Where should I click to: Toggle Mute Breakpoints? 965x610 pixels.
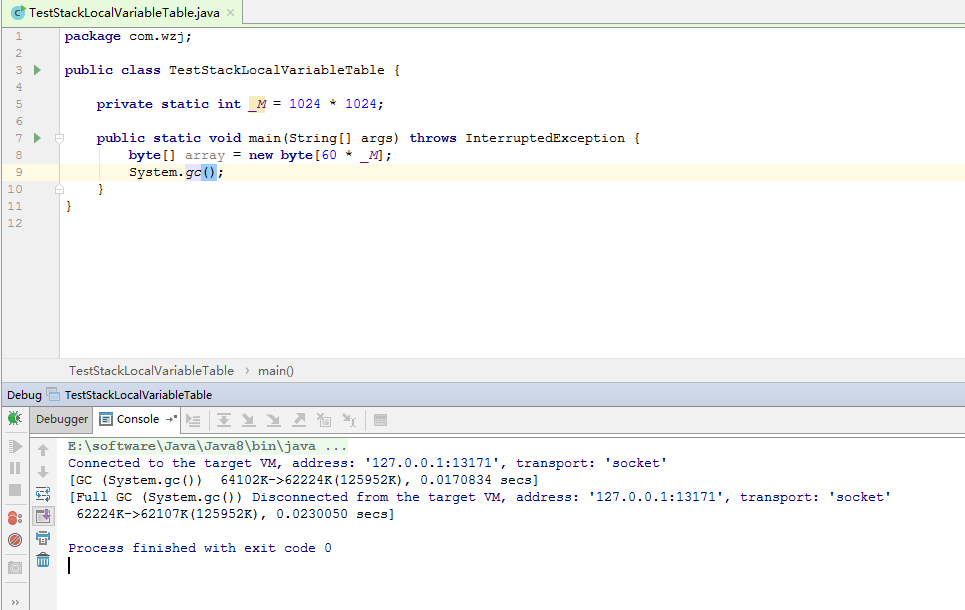pos(15,540)
